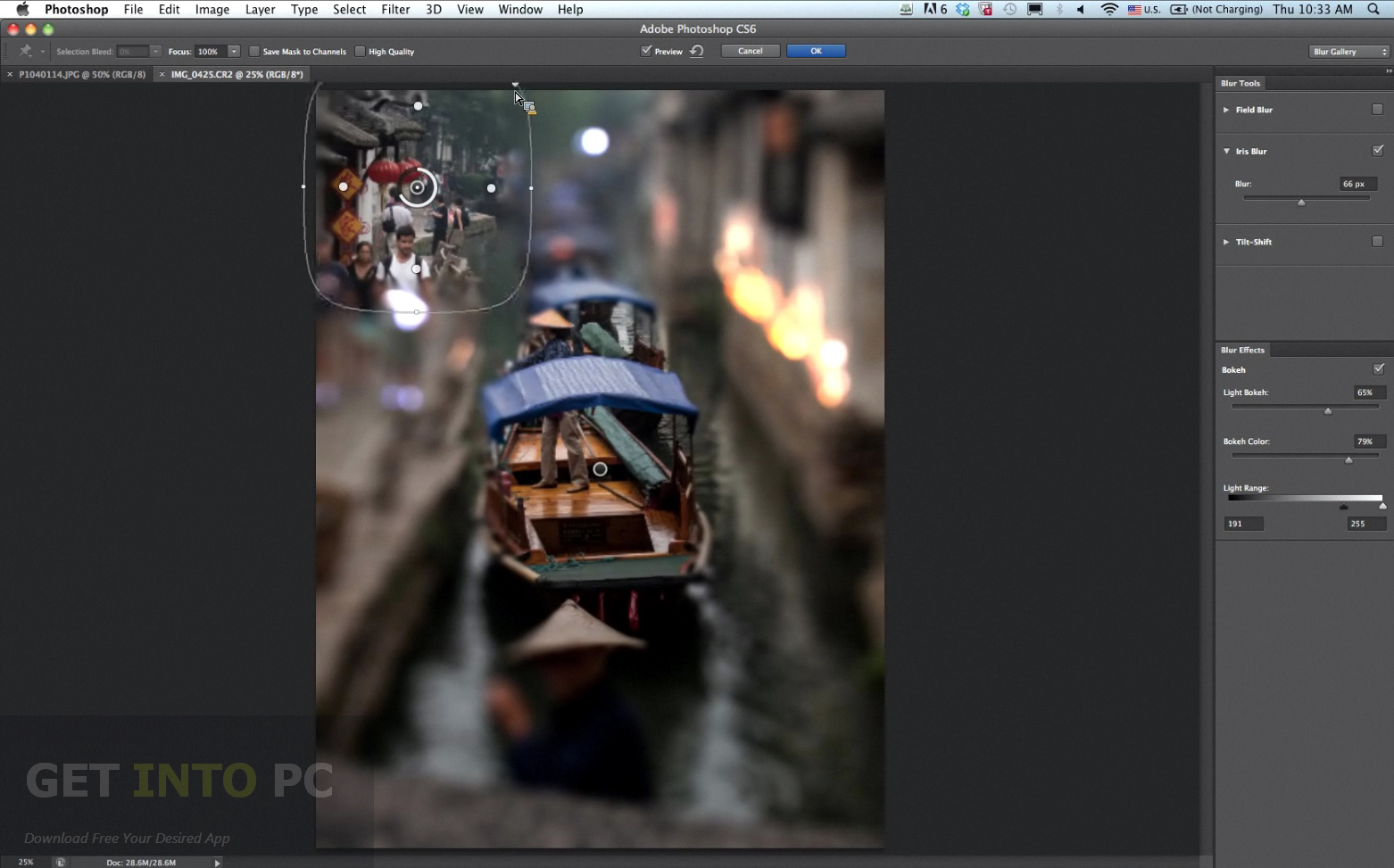
Task: Collapse the Iris Blur section
Action: (x=1226, y=151)
